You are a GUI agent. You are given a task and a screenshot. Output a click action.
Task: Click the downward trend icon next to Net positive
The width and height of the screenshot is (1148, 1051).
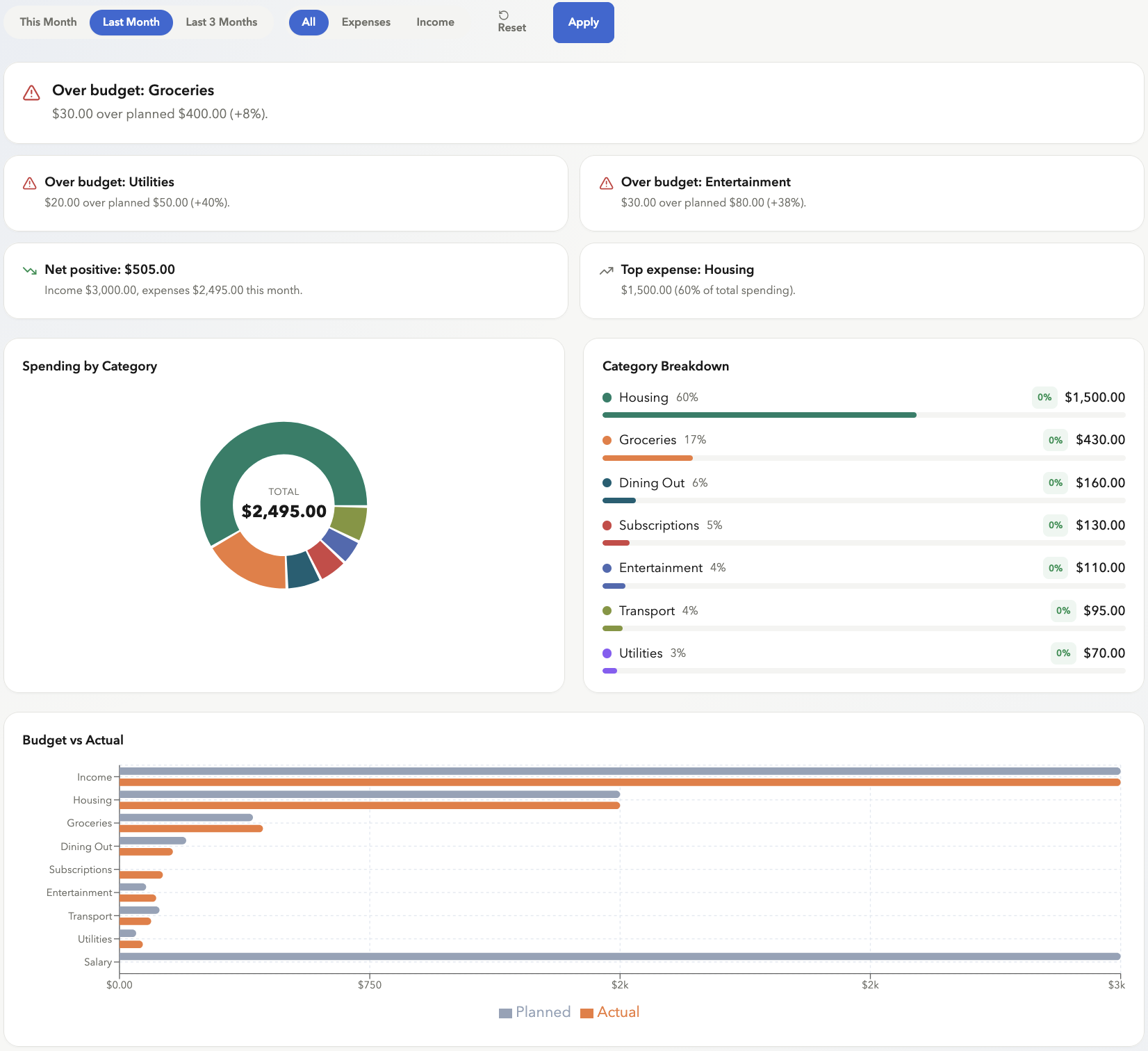(29, 270)
